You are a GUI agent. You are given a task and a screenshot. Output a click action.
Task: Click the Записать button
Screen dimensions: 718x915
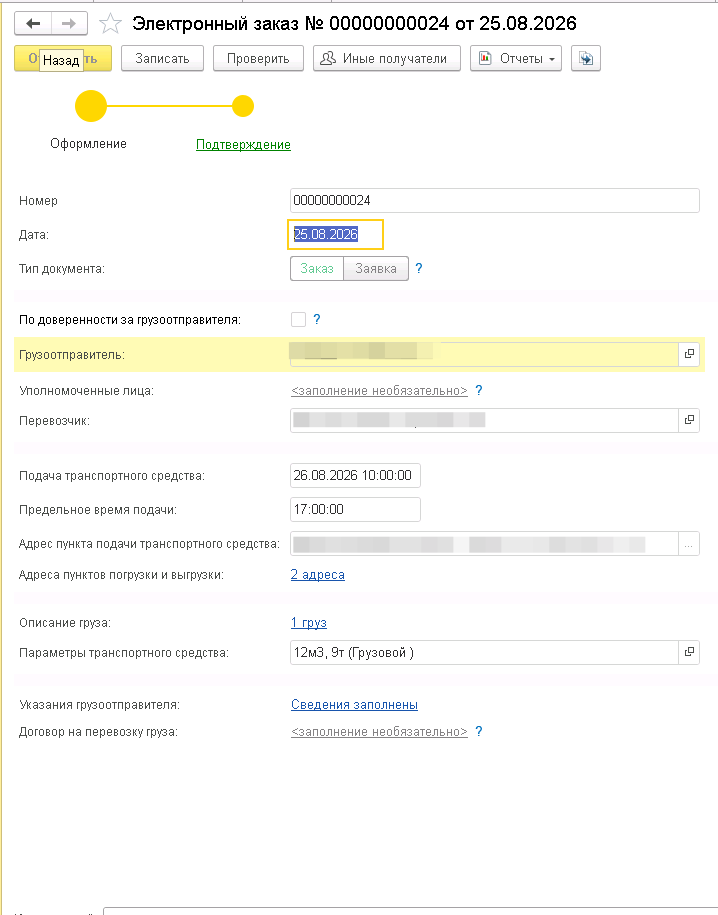(162, 58)
